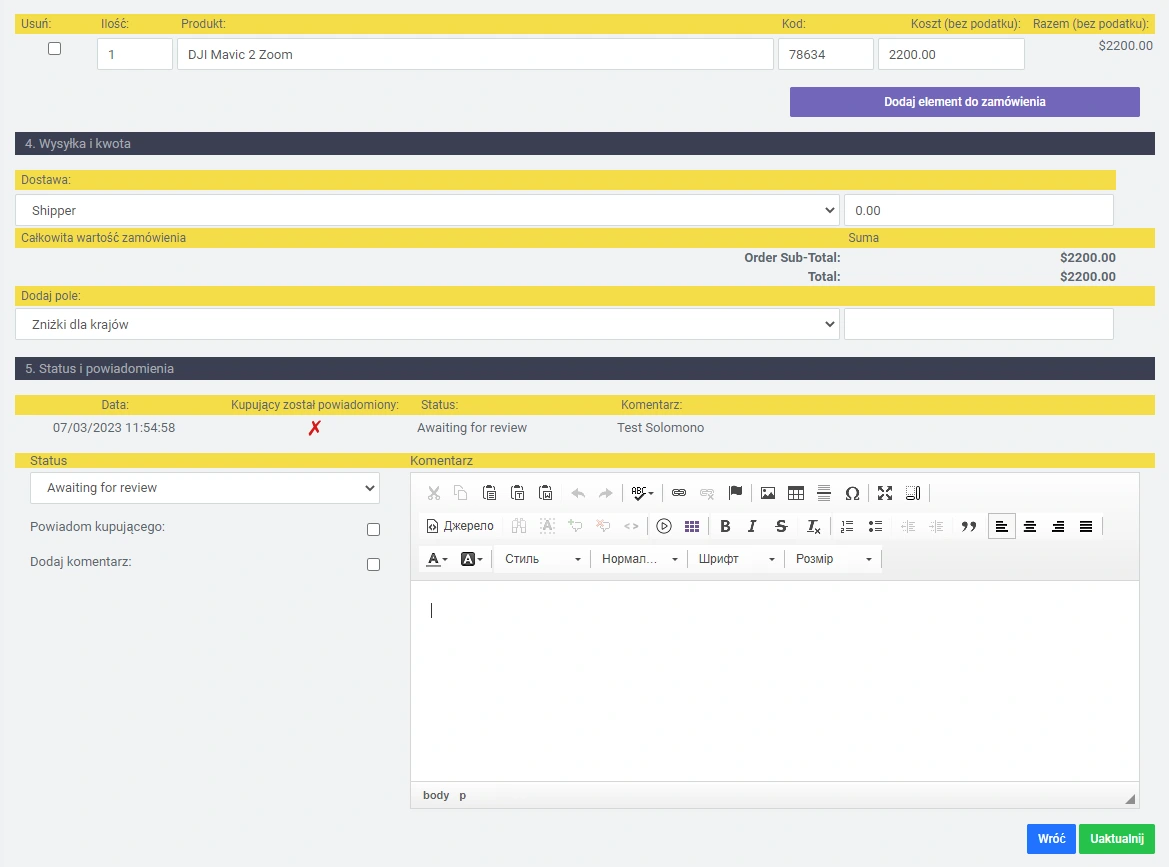Check the Usuń checkbox for DJI Mavic
Screen dimensions: 1169x867
tap(55, 48)
